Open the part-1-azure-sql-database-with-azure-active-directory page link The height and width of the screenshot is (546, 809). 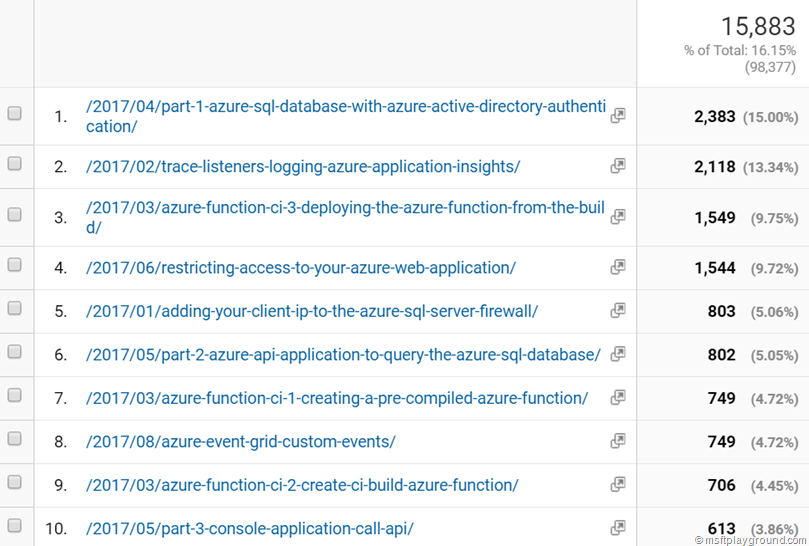[346, 116]
